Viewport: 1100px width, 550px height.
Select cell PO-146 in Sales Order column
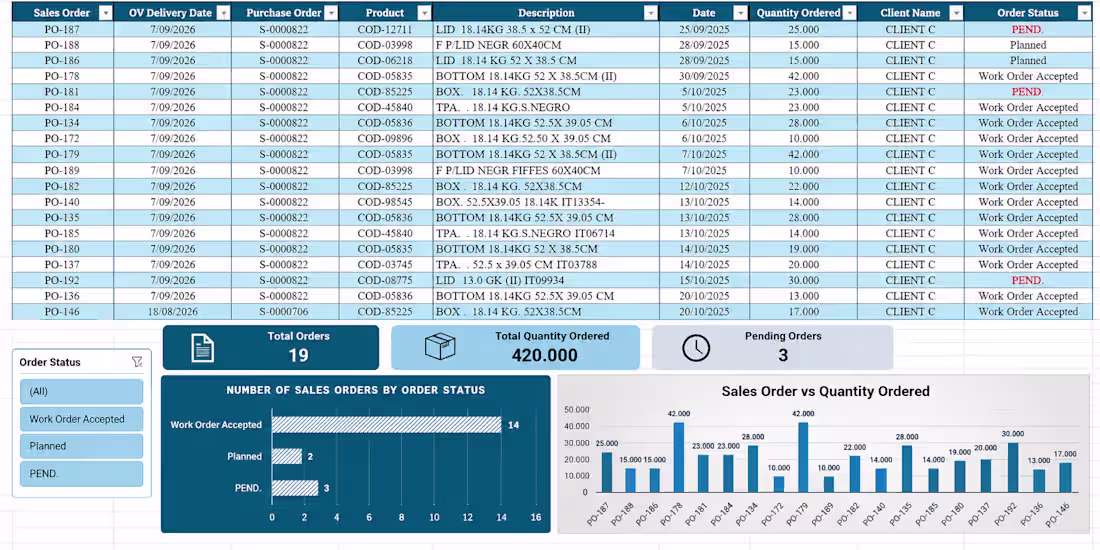(62, 311)
